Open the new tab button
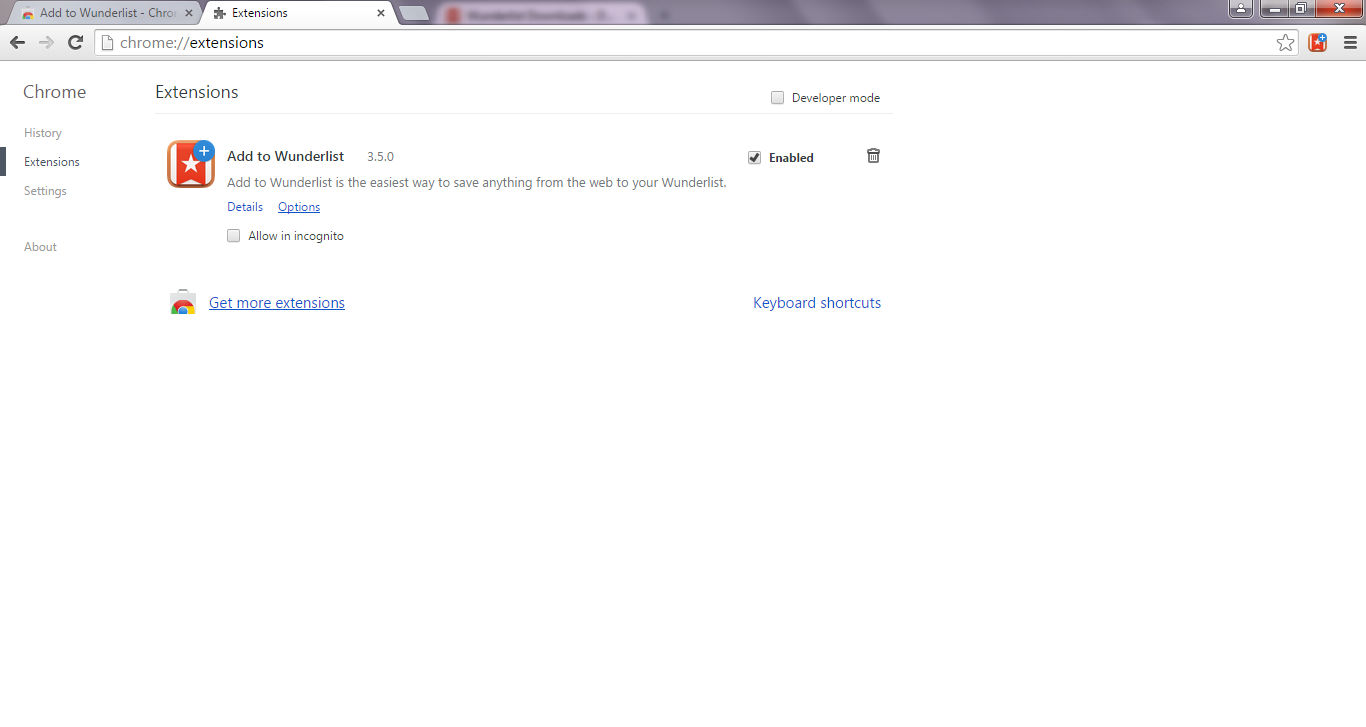1366x727 pixels. pyautogui.click(x=413, y=13)
